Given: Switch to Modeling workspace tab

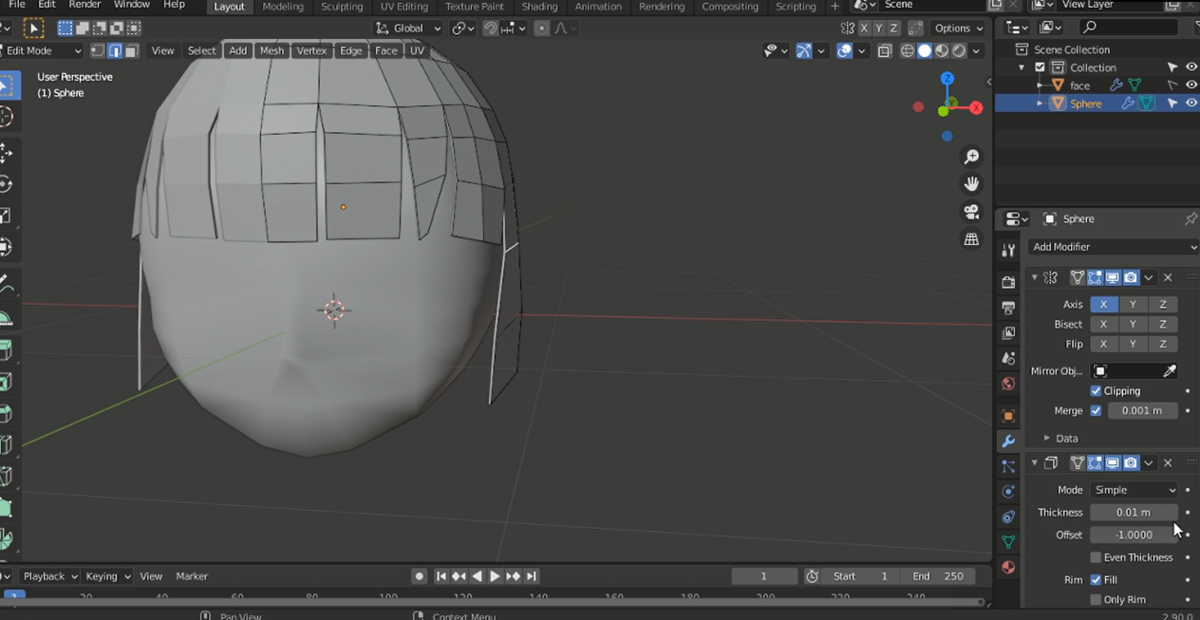Looking at the screenshot, I should (x=283, y=6).
